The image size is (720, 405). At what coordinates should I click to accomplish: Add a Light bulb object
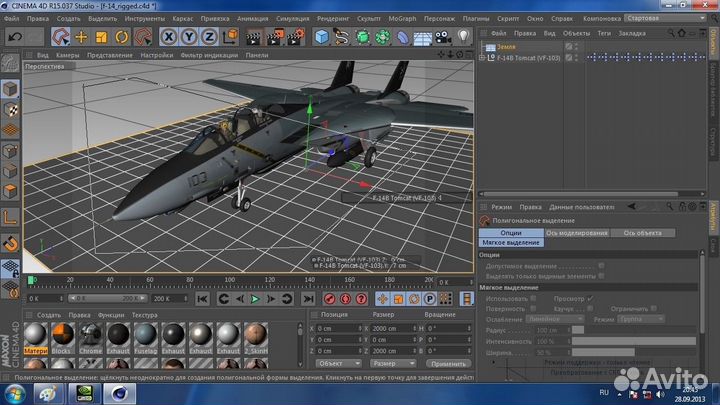[463, 37]
